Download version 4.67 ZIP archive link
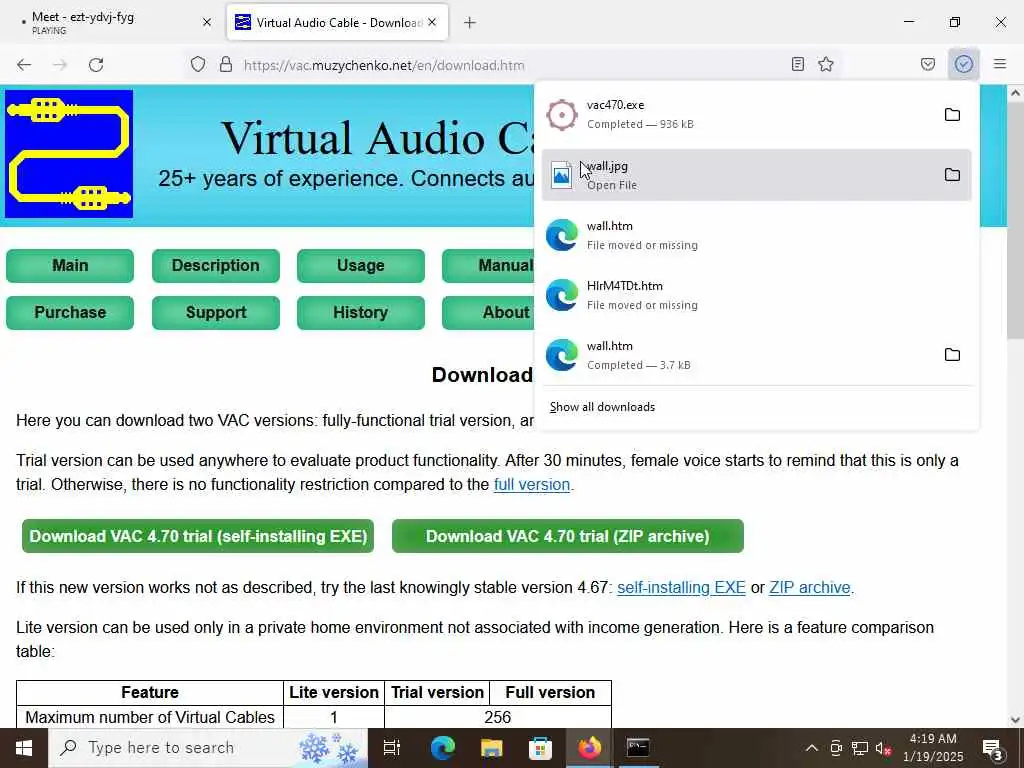Image resolution: width=1024 pixels, height=768 pixels. click(x=810, y=588)
